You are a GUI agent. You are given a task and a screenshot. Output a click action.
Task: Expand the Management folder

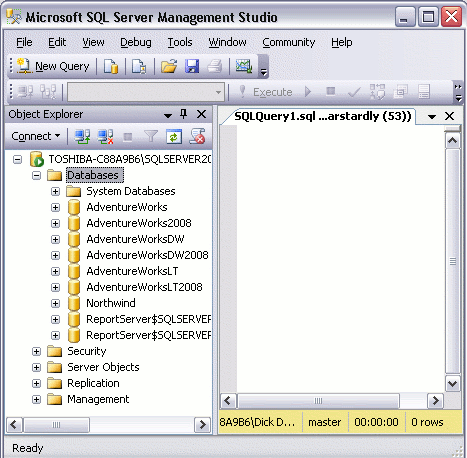36,399
